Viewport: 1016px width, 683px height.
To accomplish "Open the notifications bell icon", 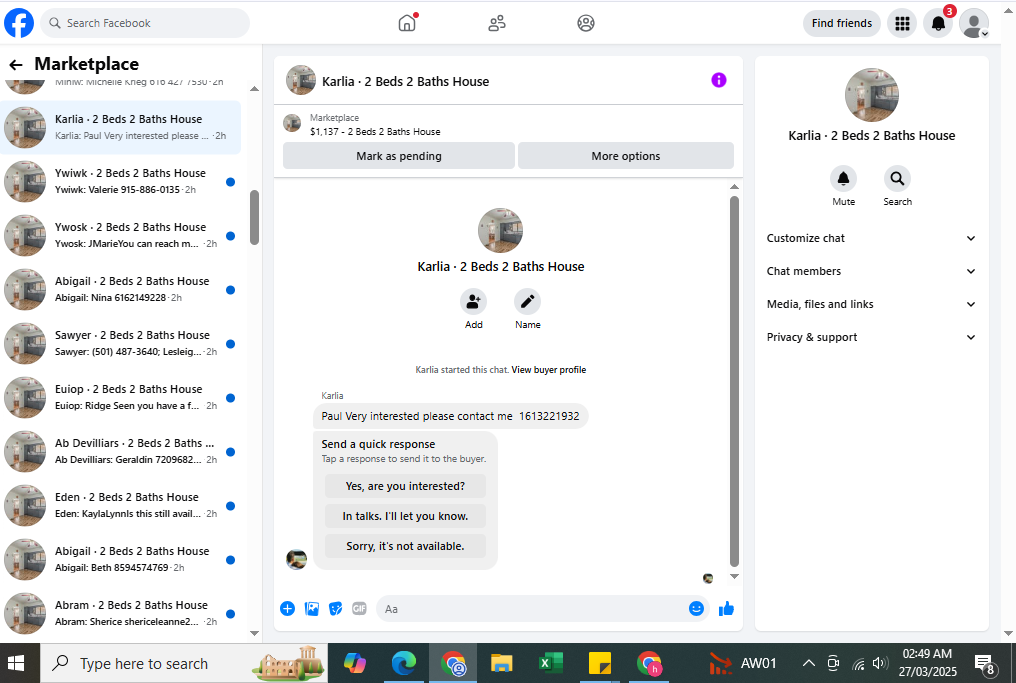I will [938, 23].
